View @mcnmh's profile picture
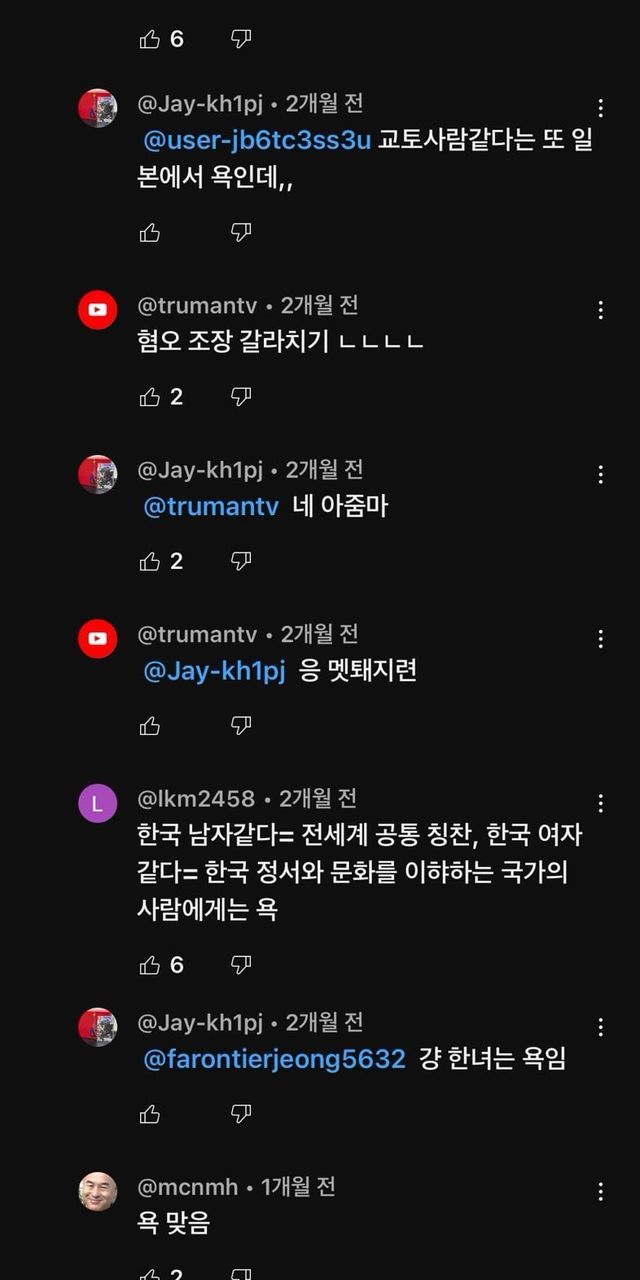Viewport: 640px width, 1280px height. [x=98, y=1191]
